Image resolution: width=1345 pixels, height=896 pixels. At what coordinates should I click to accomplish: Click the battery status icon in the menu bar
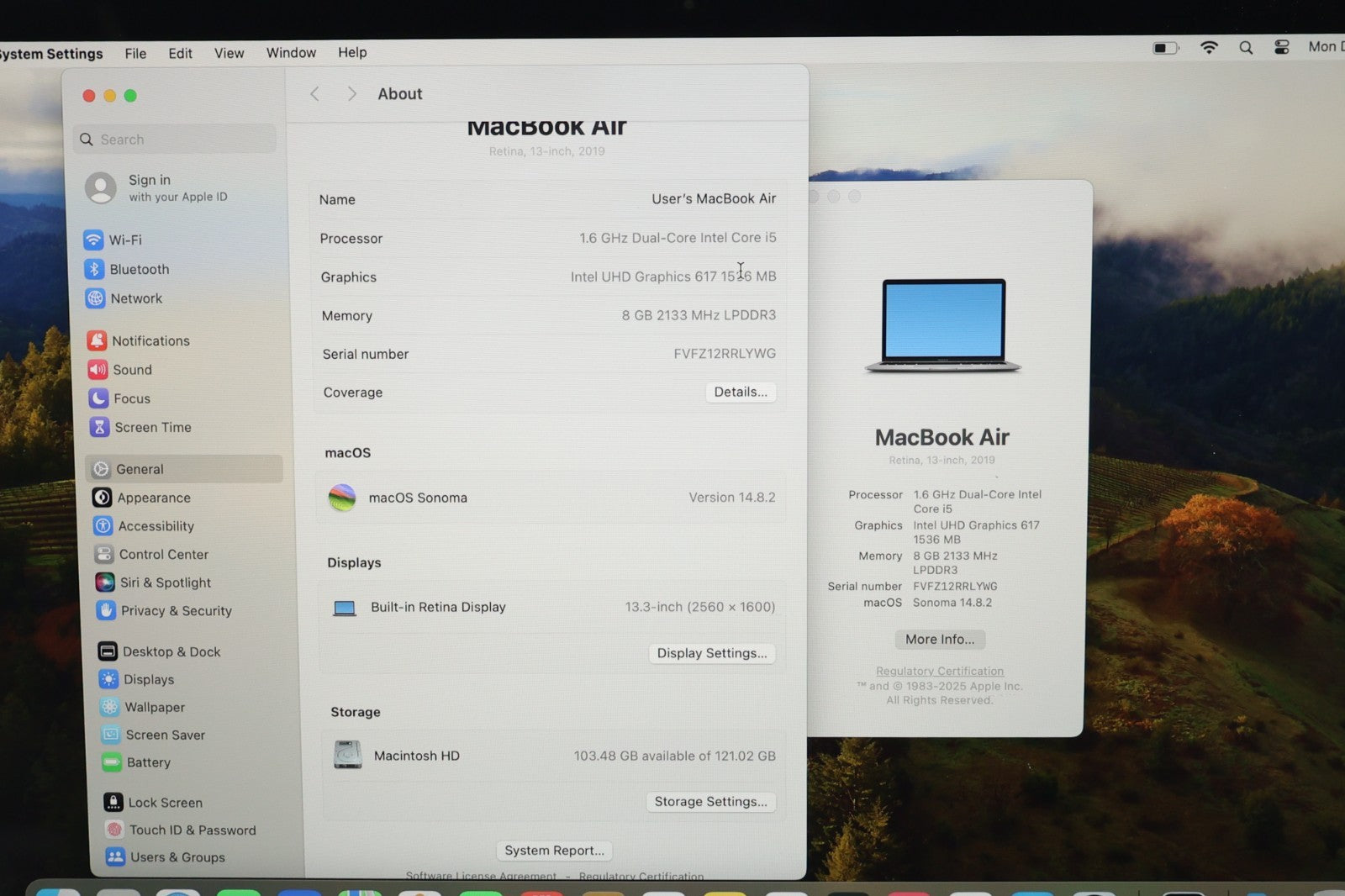(1165, 48)
